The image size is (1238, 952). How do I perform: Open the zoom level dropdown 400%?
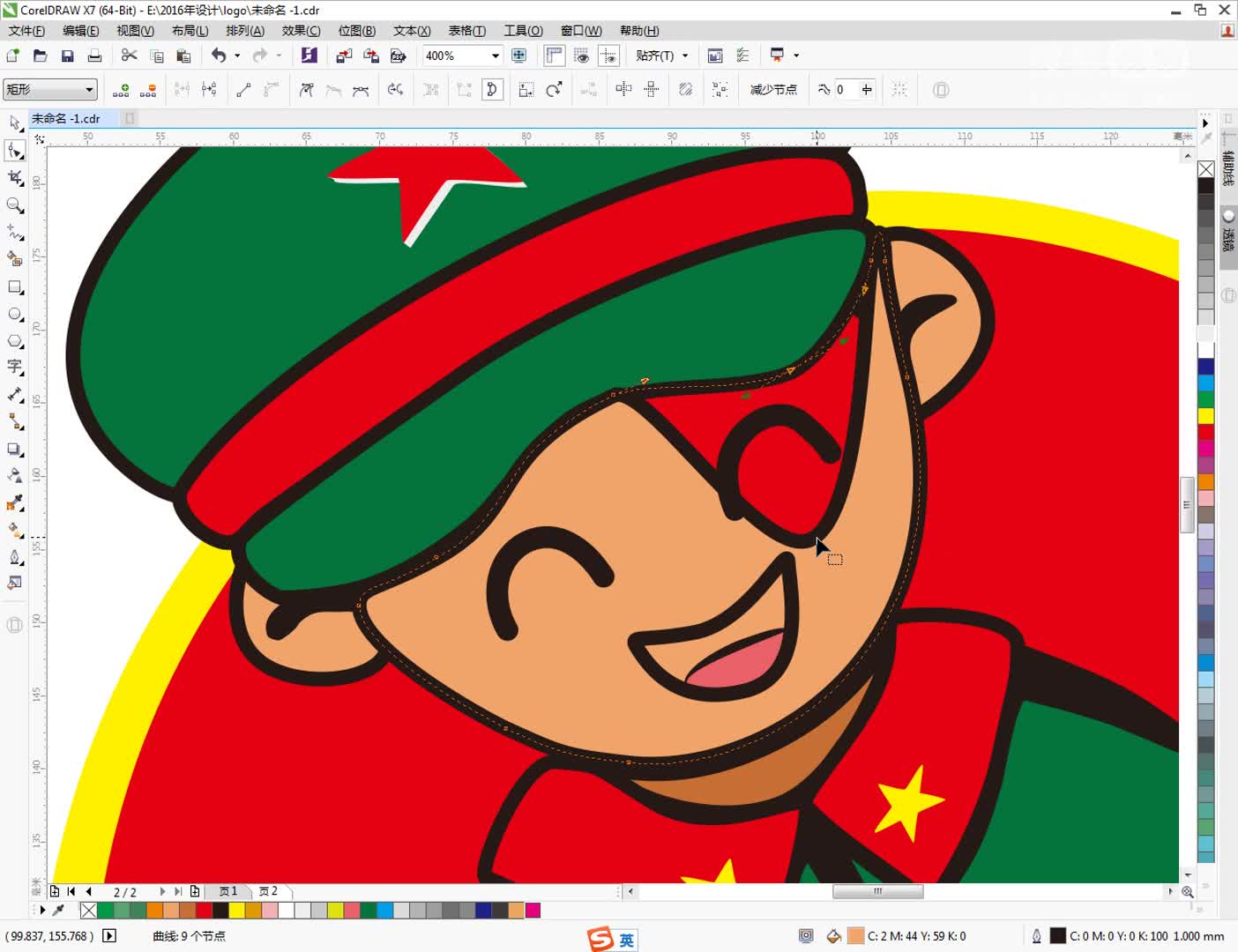[495, 56]
